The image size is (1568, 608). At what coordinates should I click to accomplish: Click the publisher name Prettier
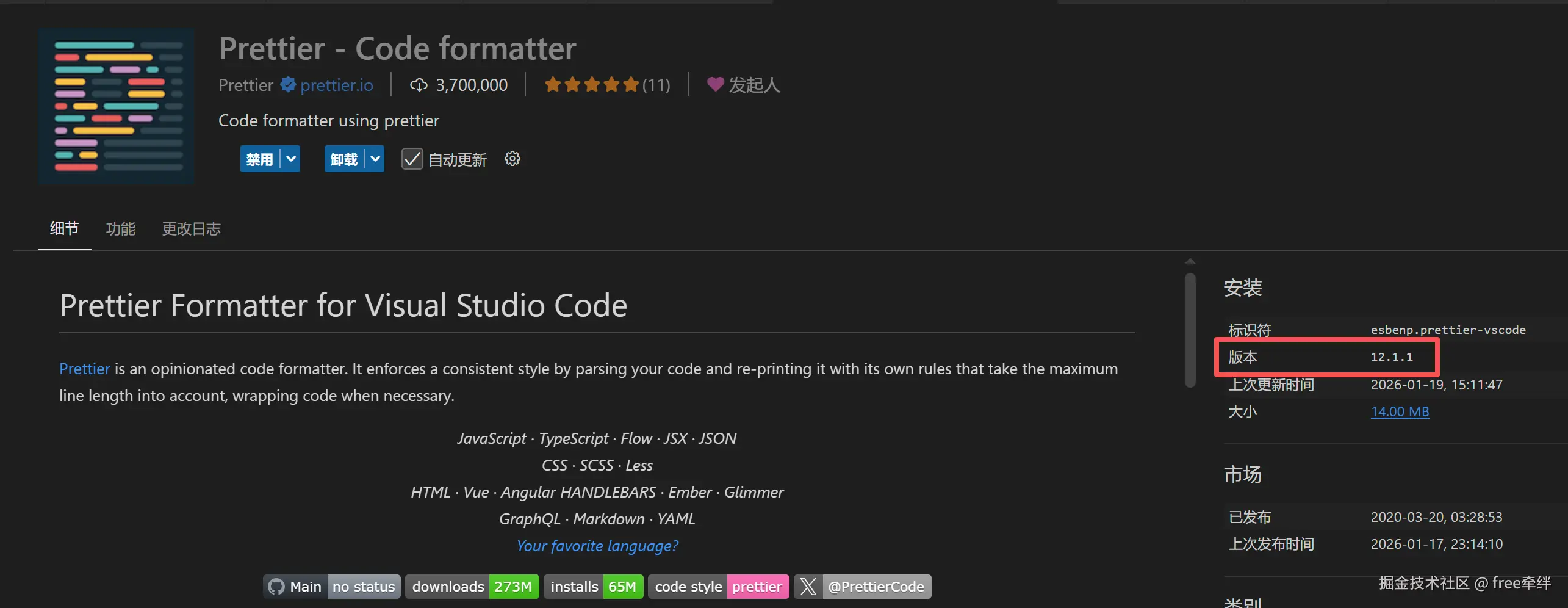246,85
